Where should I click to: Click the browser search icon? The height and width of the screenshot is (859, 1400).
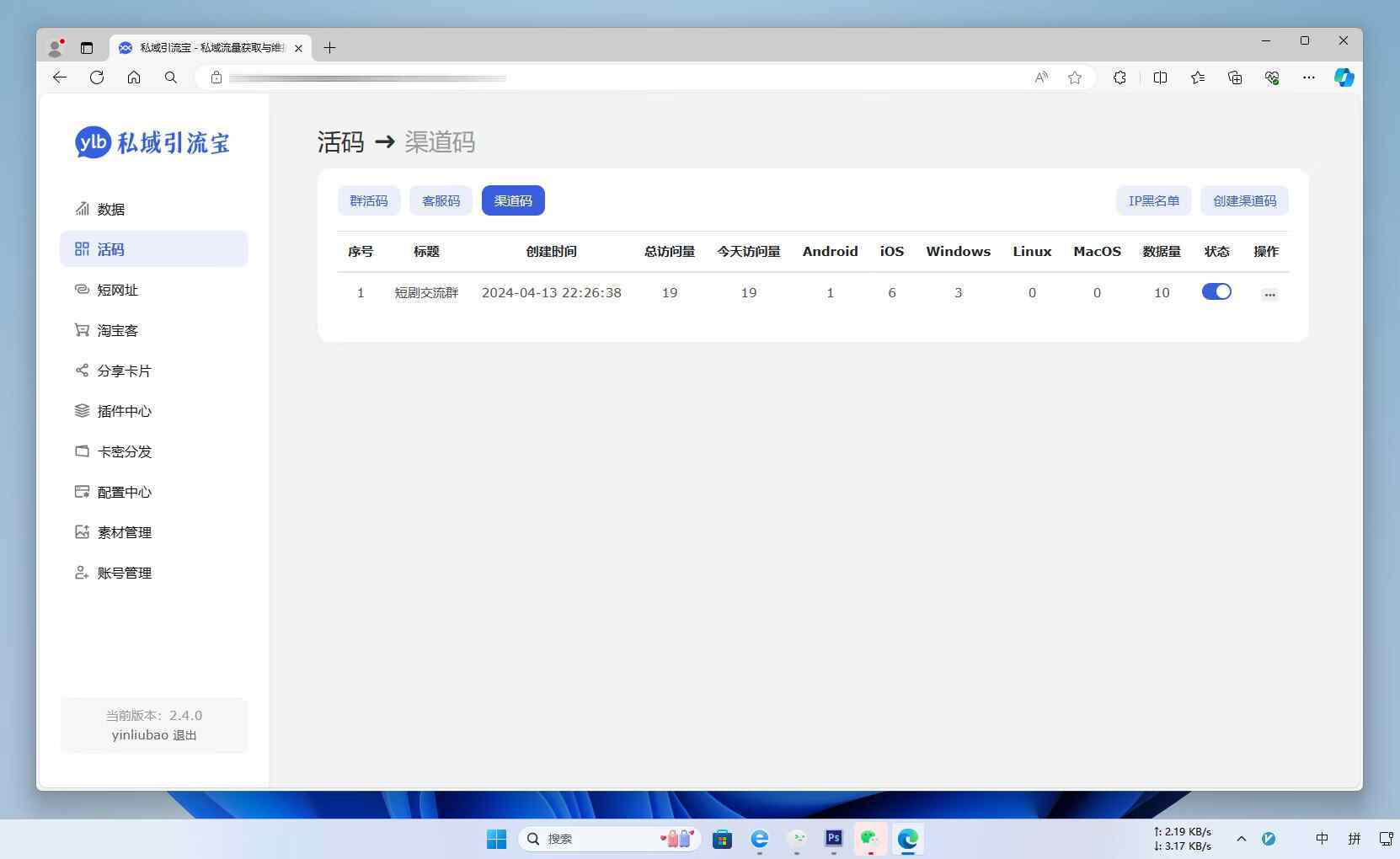coord(171,77)
